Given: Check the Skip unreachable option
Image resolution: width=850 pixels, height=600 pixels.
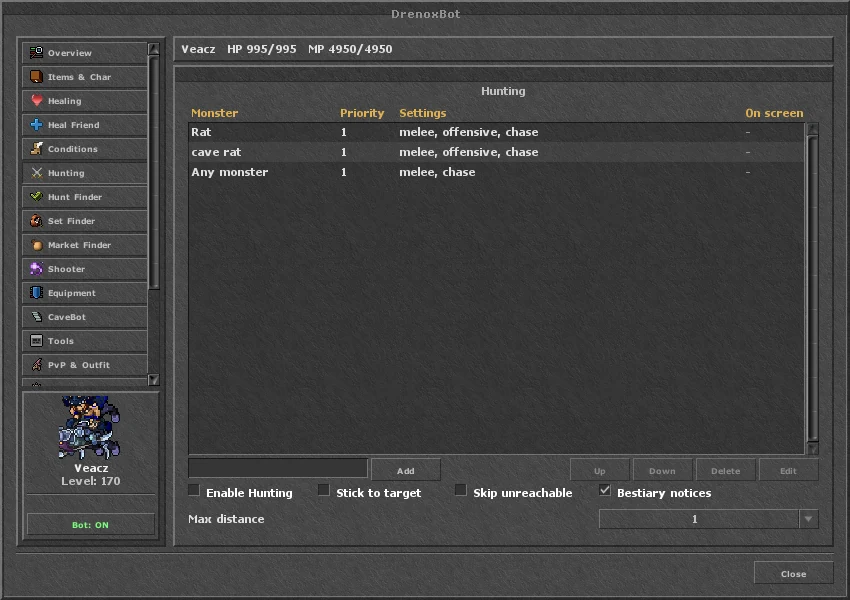Looking at the screenshot, I should (x=461, y=491).
